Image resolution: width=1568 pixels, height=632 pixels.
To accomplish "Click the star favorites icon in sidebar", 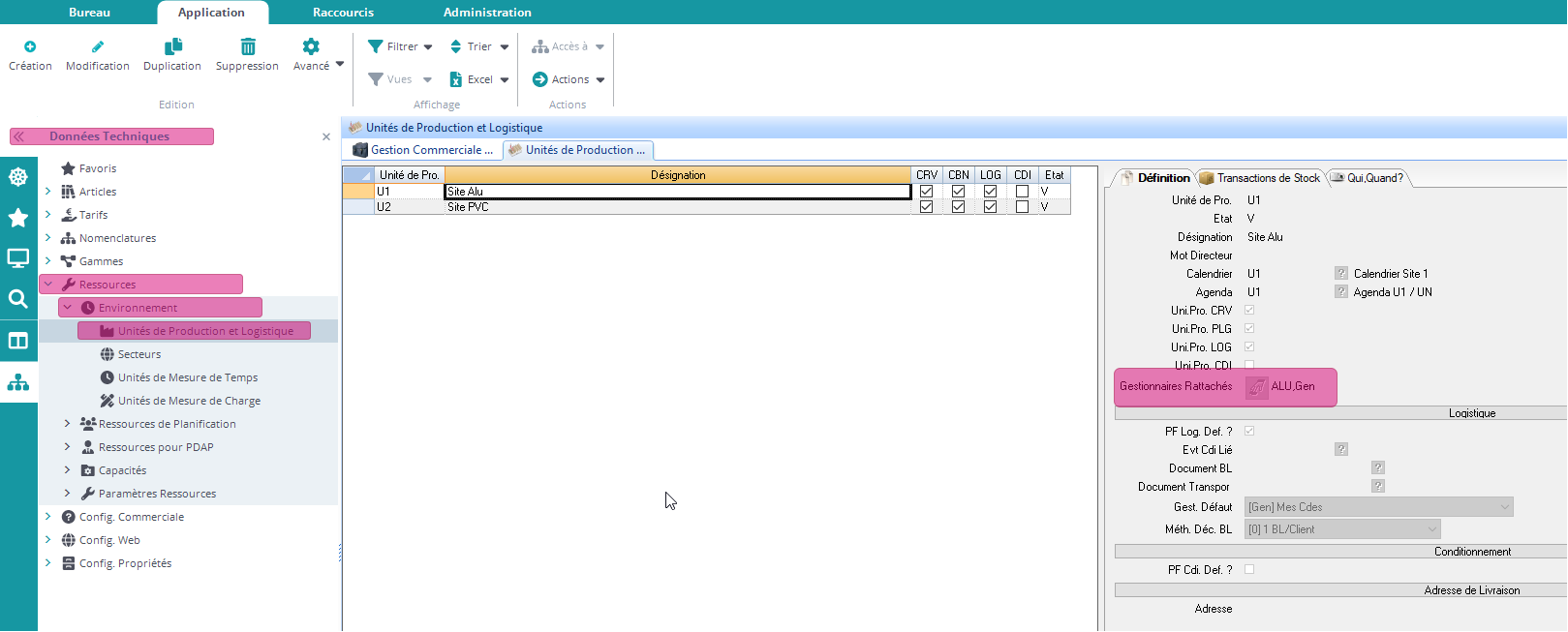I will click(17, 218).
